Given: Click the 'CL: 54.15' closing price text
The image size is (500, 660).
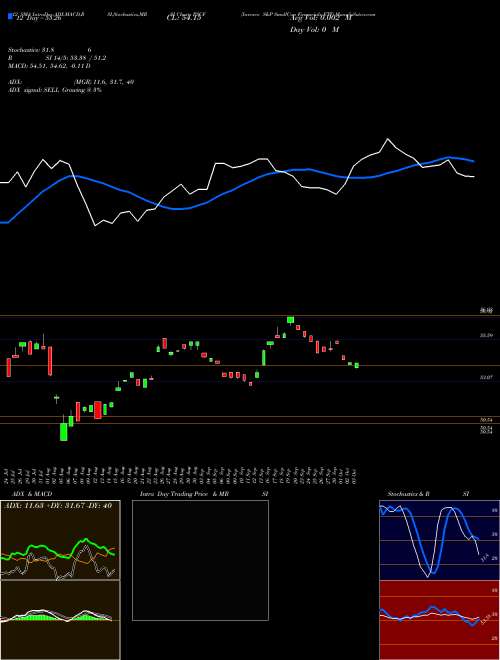Looking at the screenshot, I should pyautogui.click(x=184, y=19).
